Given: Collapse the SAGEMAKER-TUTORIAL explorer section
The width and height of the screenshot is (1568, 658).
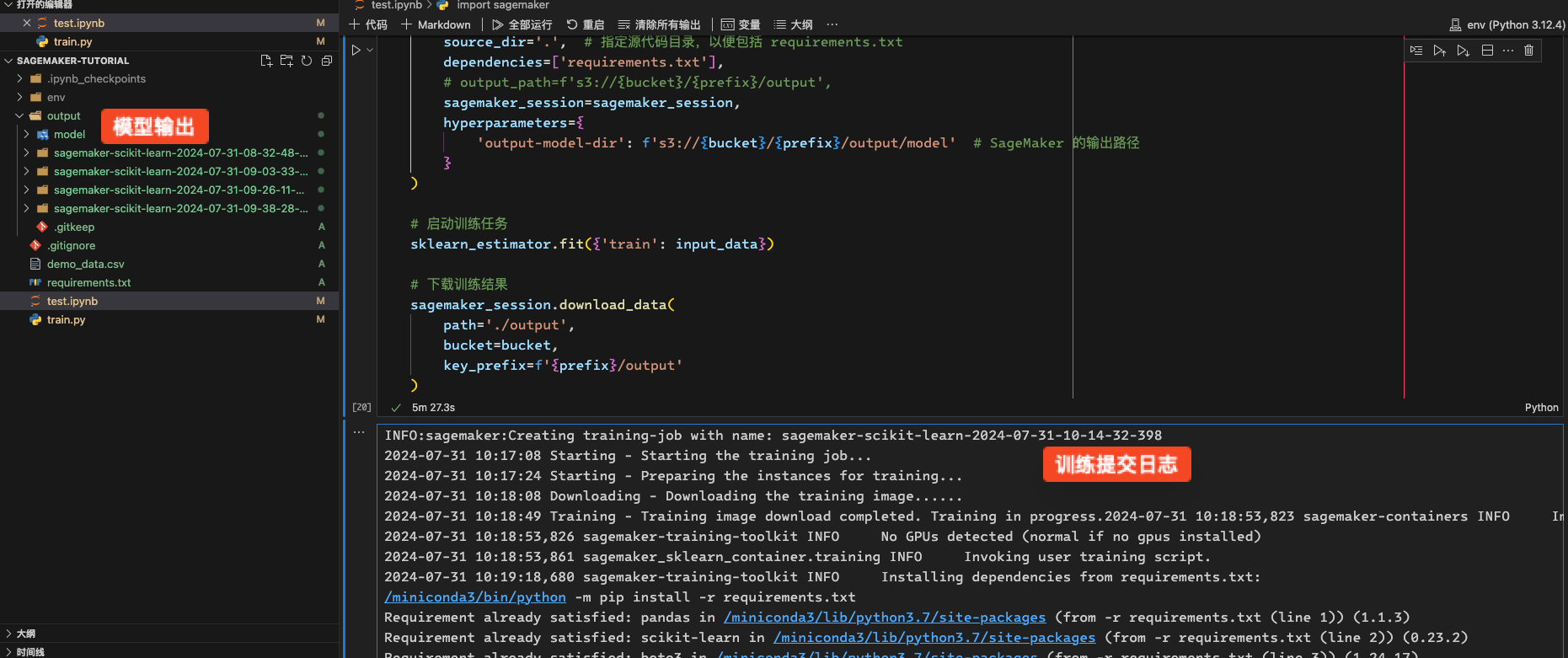Looking at the screenshot, I should [8, 61].
